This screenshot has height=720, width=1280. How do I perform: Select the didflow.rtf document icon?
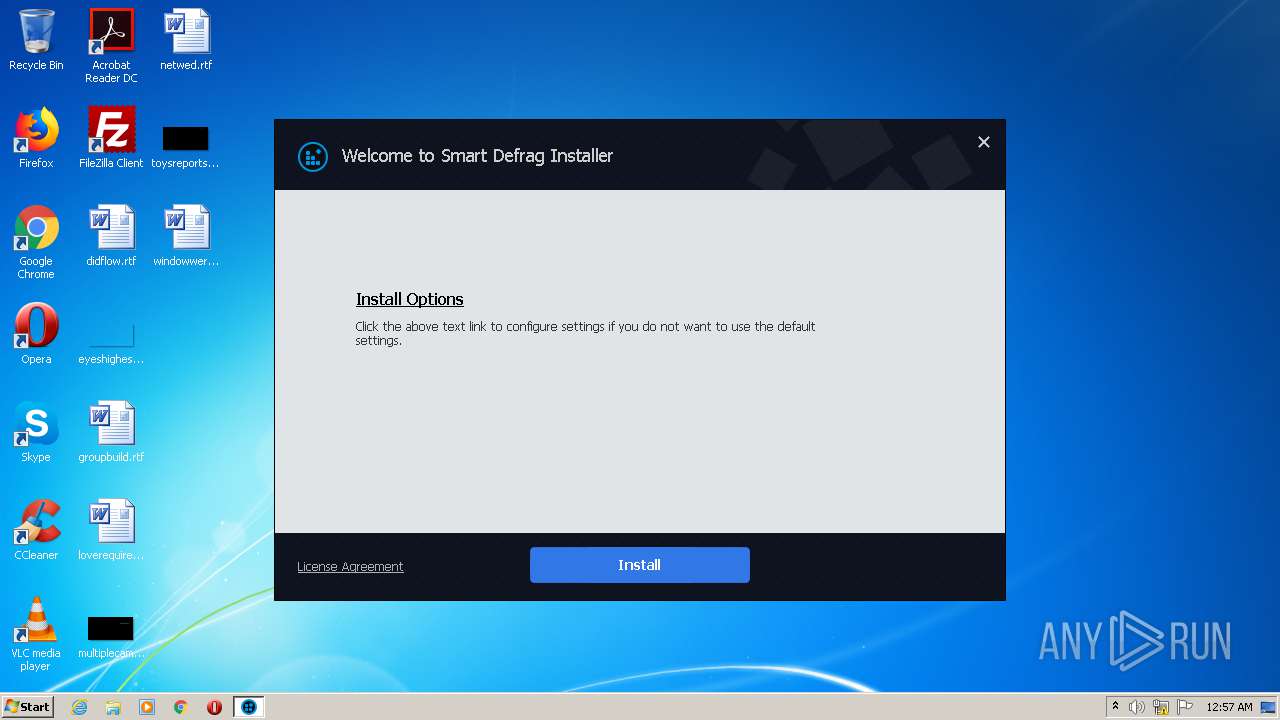[x=111, y=236]
